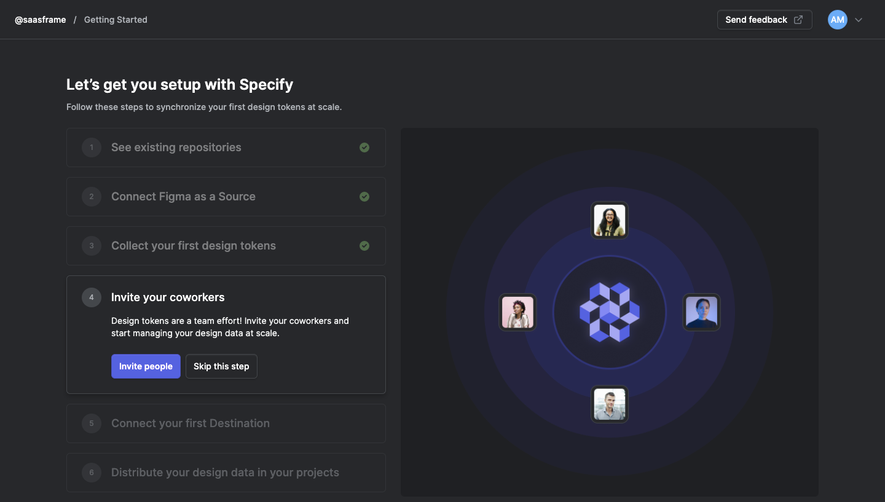Viewport: 885px width, 502px height.
Task: Select Getting Started breadcrumb
Action: pos(116,20)
